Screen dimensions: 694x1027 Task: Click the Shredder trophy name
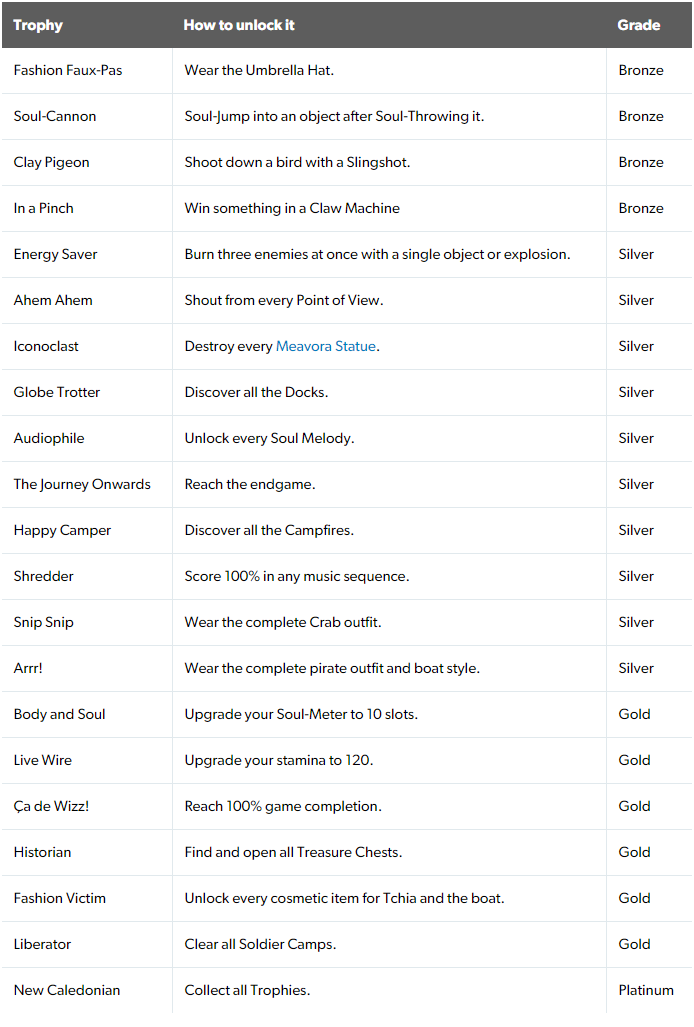click(43, 576)
